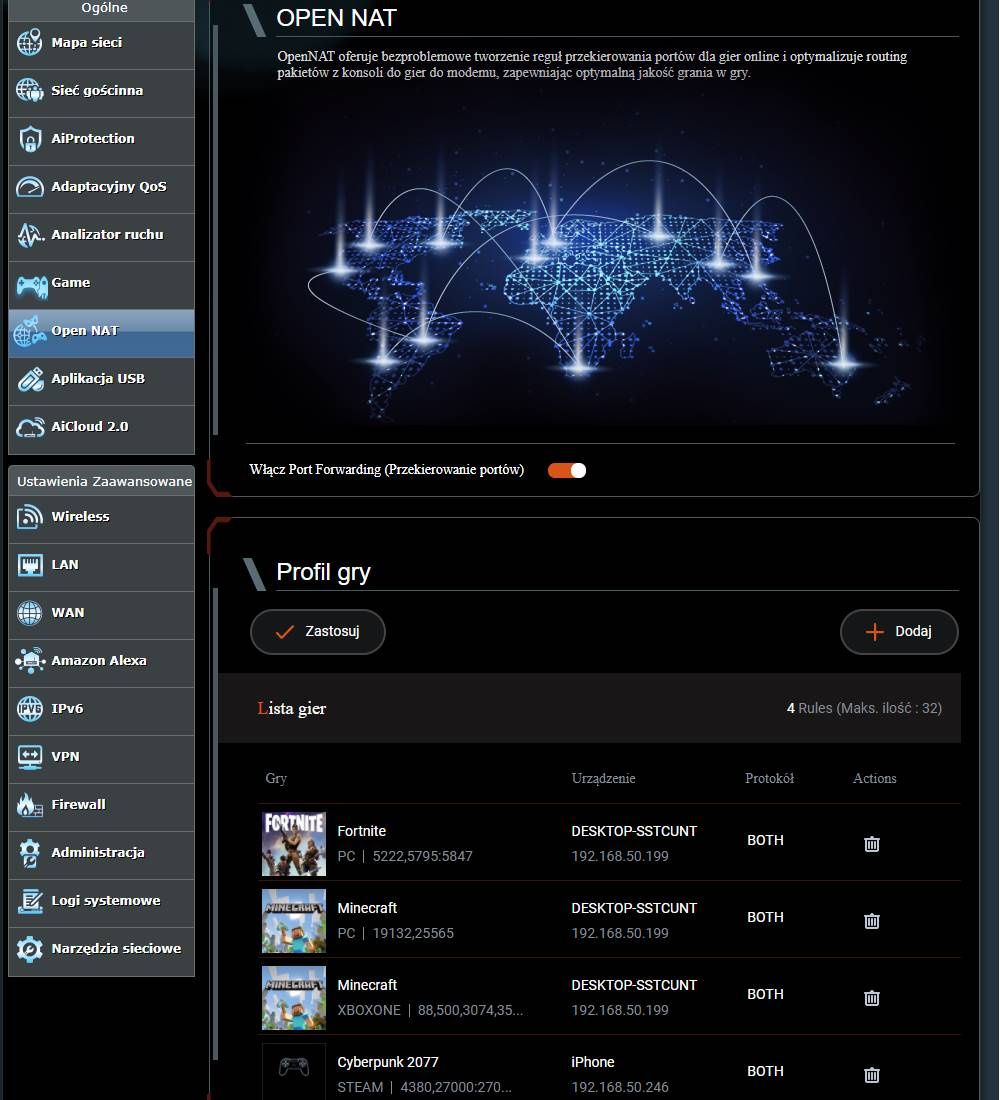Click the Firewall flame icon
The image size is (1000, 1100).
pos(29,805)
